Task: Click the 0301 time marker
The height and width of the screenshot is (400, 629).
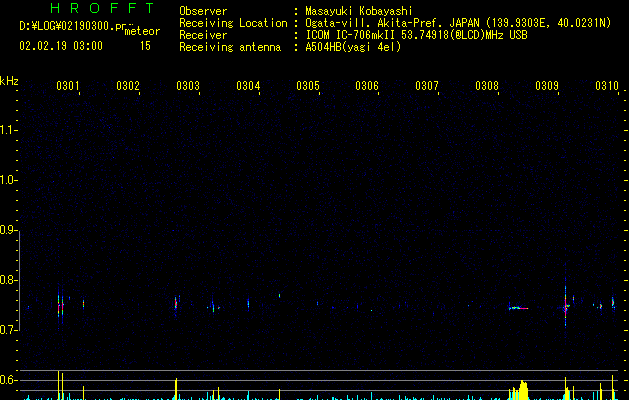Action: coord(67,86)
